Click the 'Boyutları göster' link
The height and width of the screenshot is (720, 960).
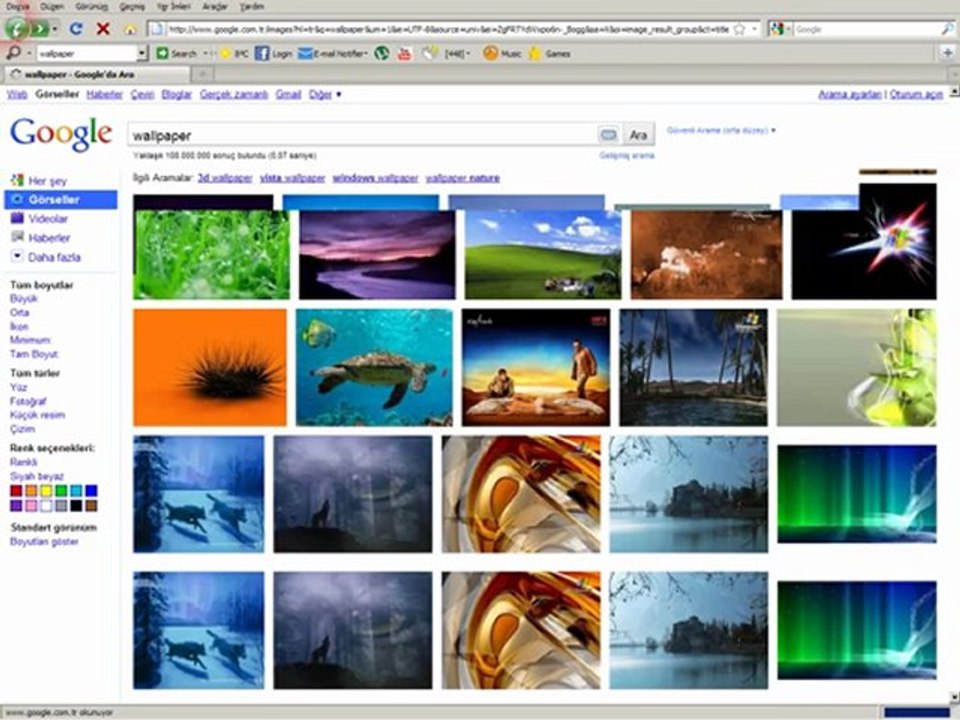(x=44, y=542)
